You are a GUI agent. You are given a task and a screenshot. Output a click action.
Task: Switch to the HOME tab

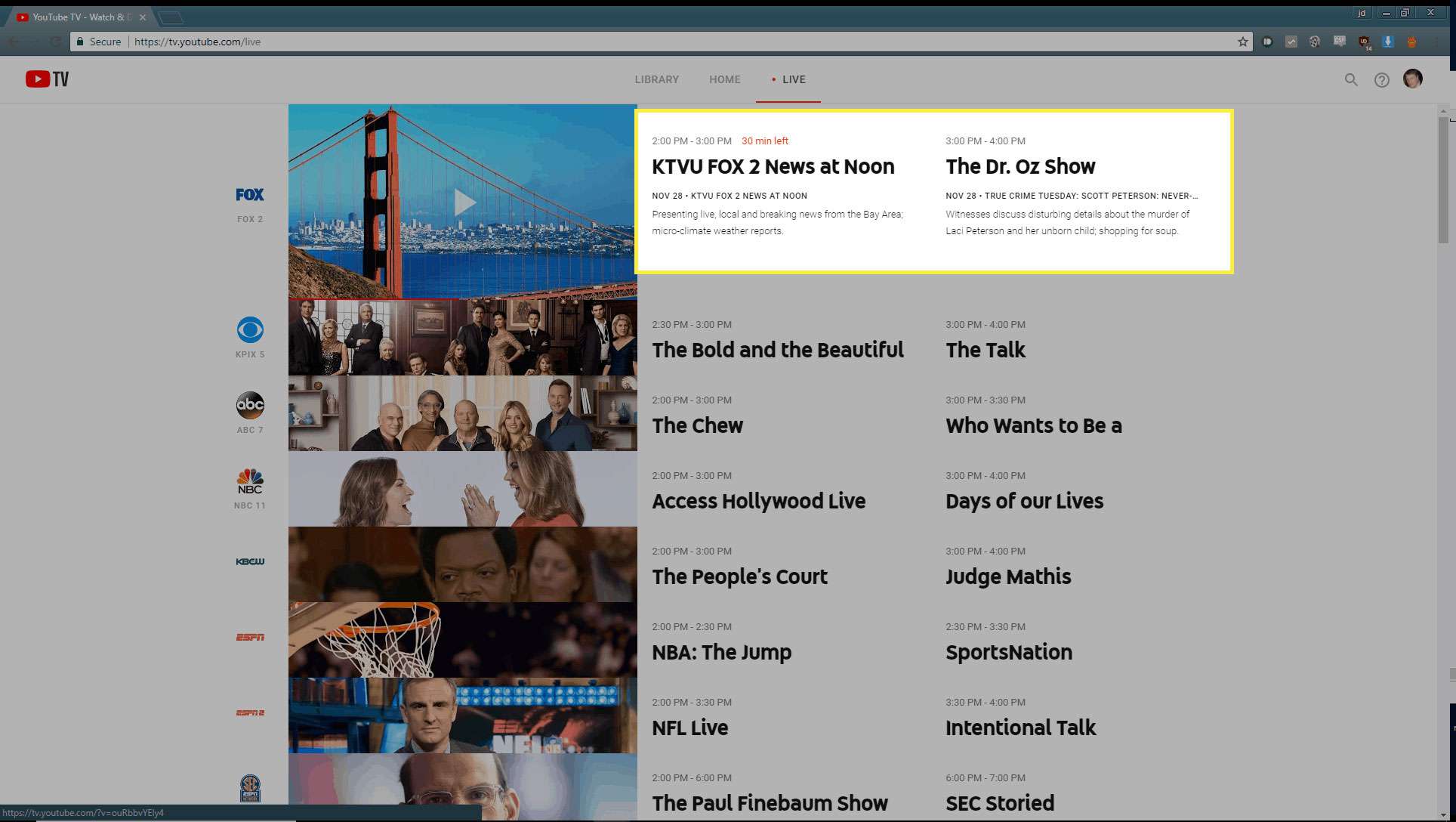coord(725,79)
